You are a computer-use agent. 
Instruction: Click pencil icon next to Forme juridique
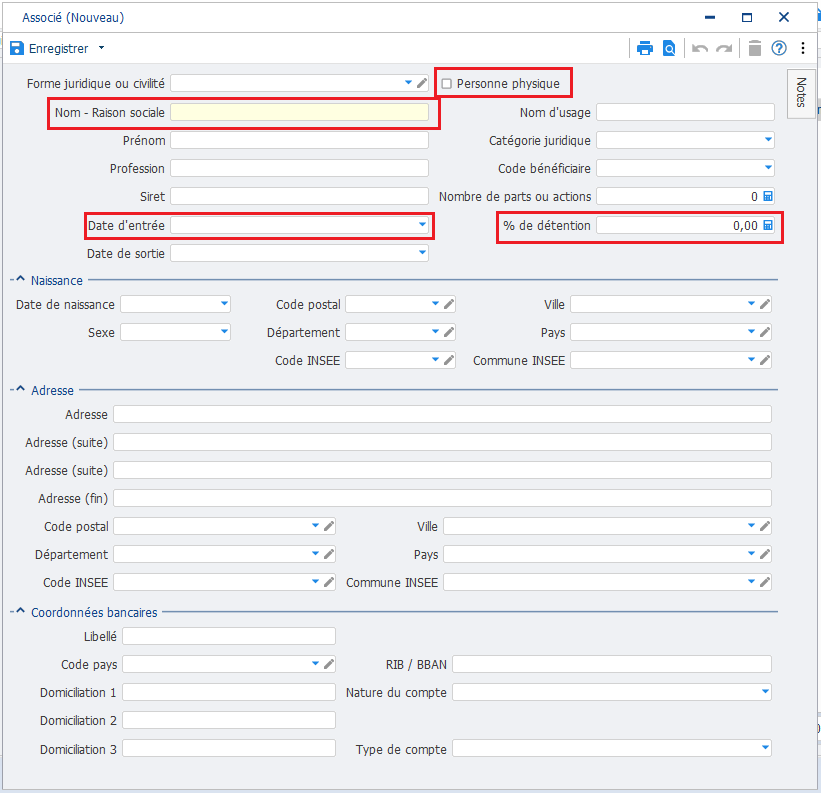(x=422, y=83)
